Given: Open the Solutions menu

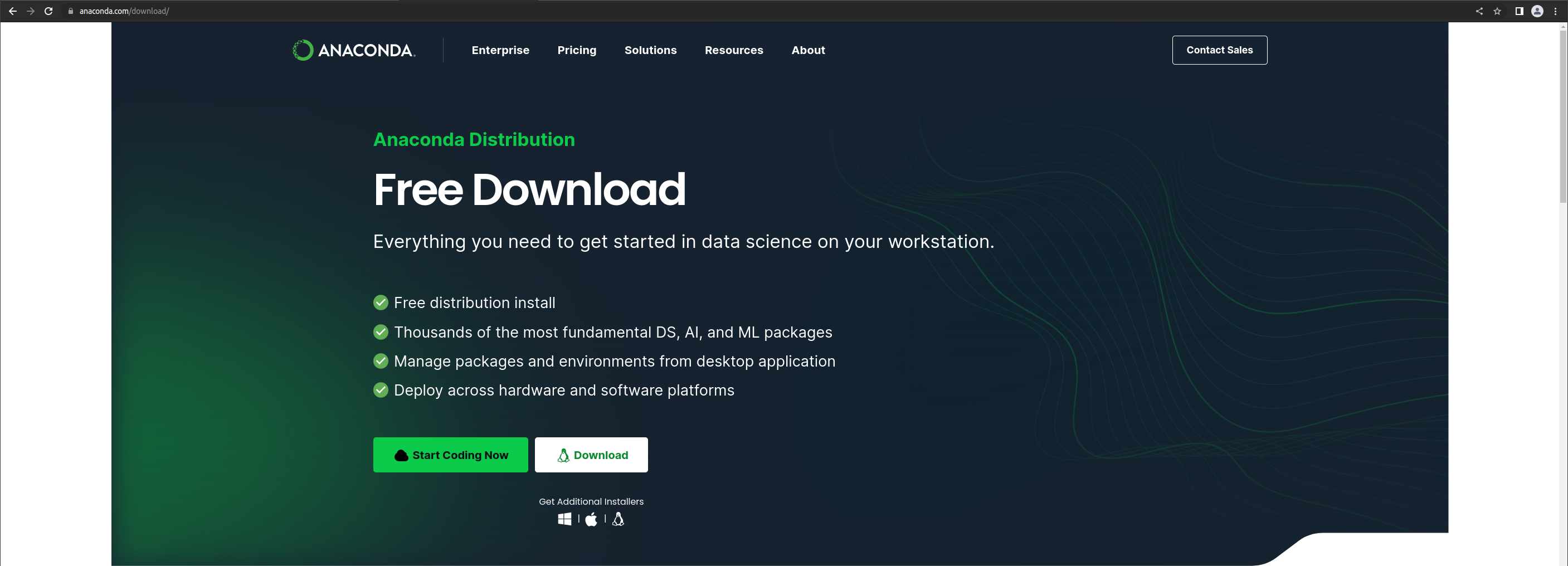Looking at the screenshot, I should [x=651, y=50].
